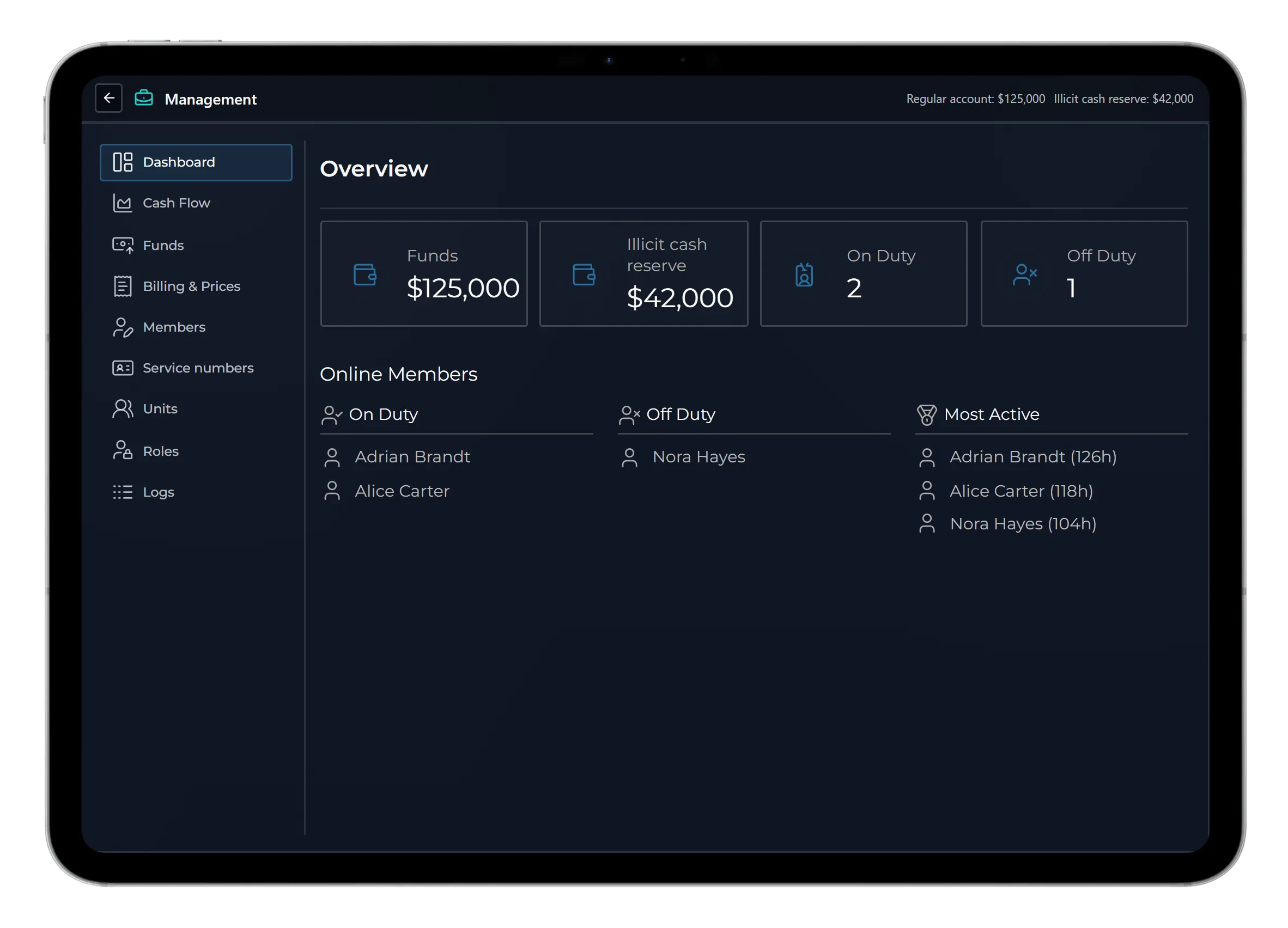The height and width of the screenshot is (928, 1288).
Task: Click Adrian Brandt in On Duty list
Action: click(412, 457)
